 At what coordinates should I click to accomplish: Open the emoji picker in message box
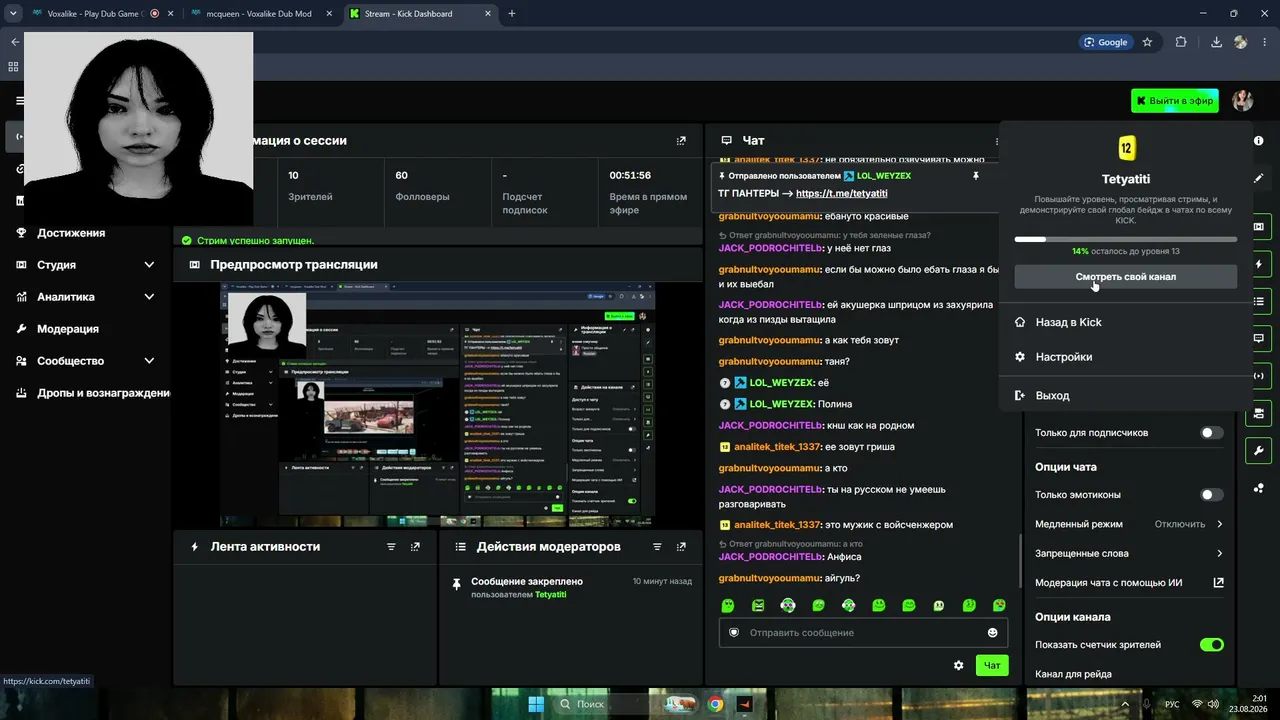pyautogui.click(x=993, y=632)
